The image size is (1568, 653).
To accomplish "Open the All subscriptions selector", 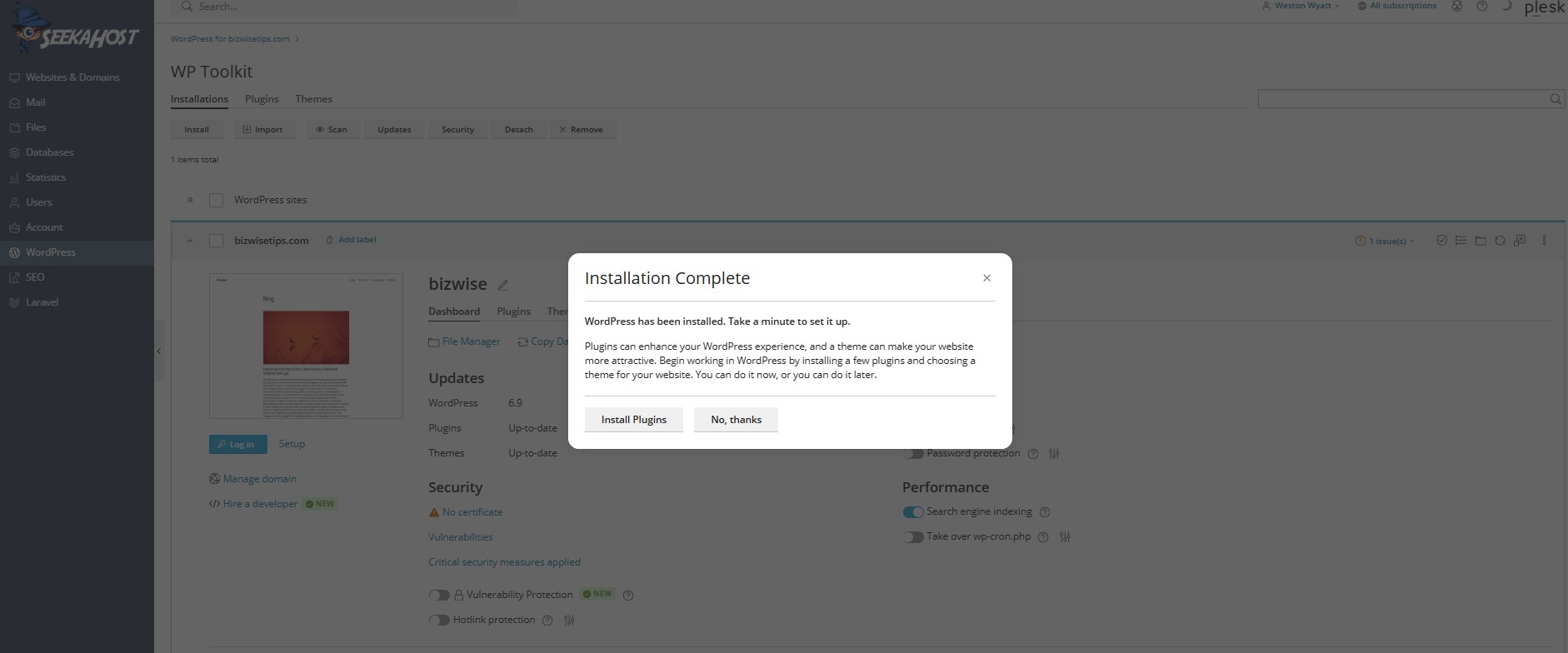I will 1397,6.
